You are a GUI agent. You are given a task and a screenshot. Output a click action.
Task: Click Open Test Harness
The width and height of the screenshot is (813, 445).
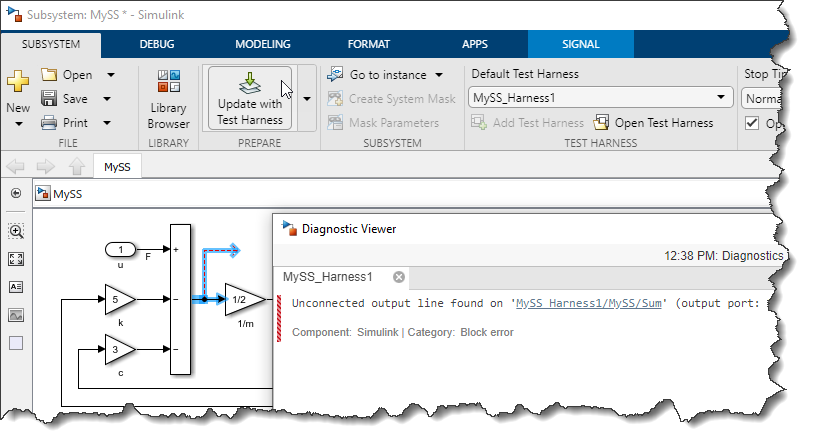(x=653, y=123)
